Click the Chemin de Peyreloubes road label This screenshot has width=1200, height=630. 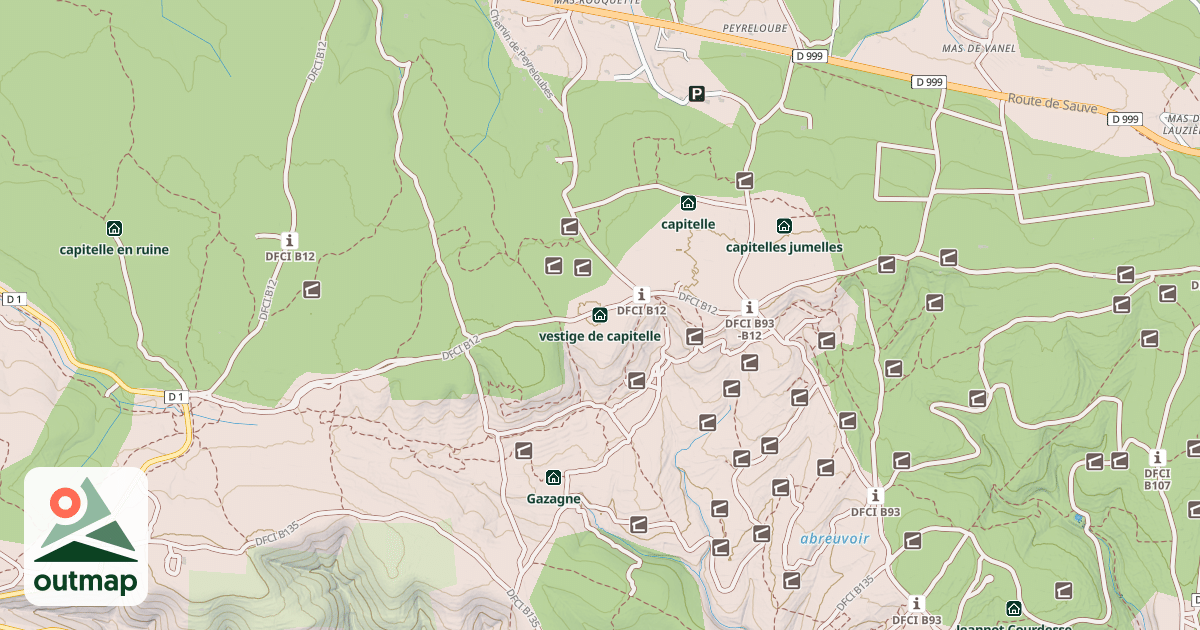coord(520,54)
